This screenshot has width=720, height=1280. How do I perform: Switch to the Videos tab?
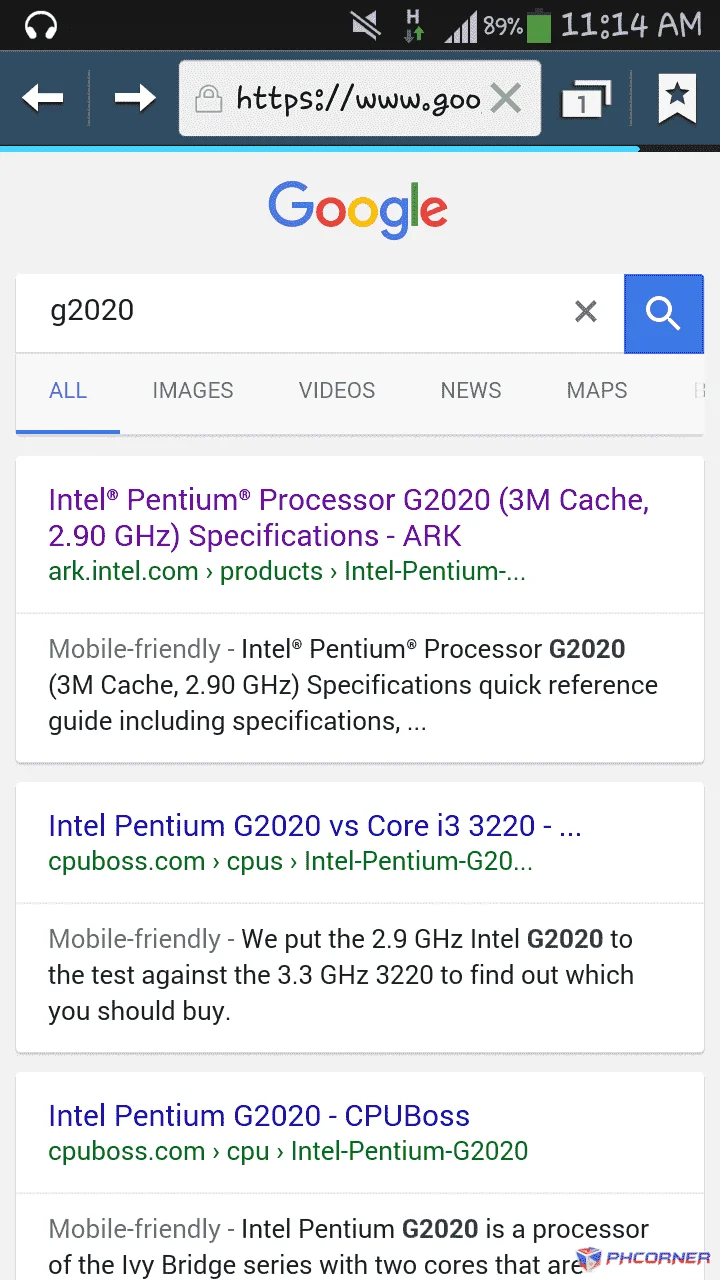coord(337,391)
